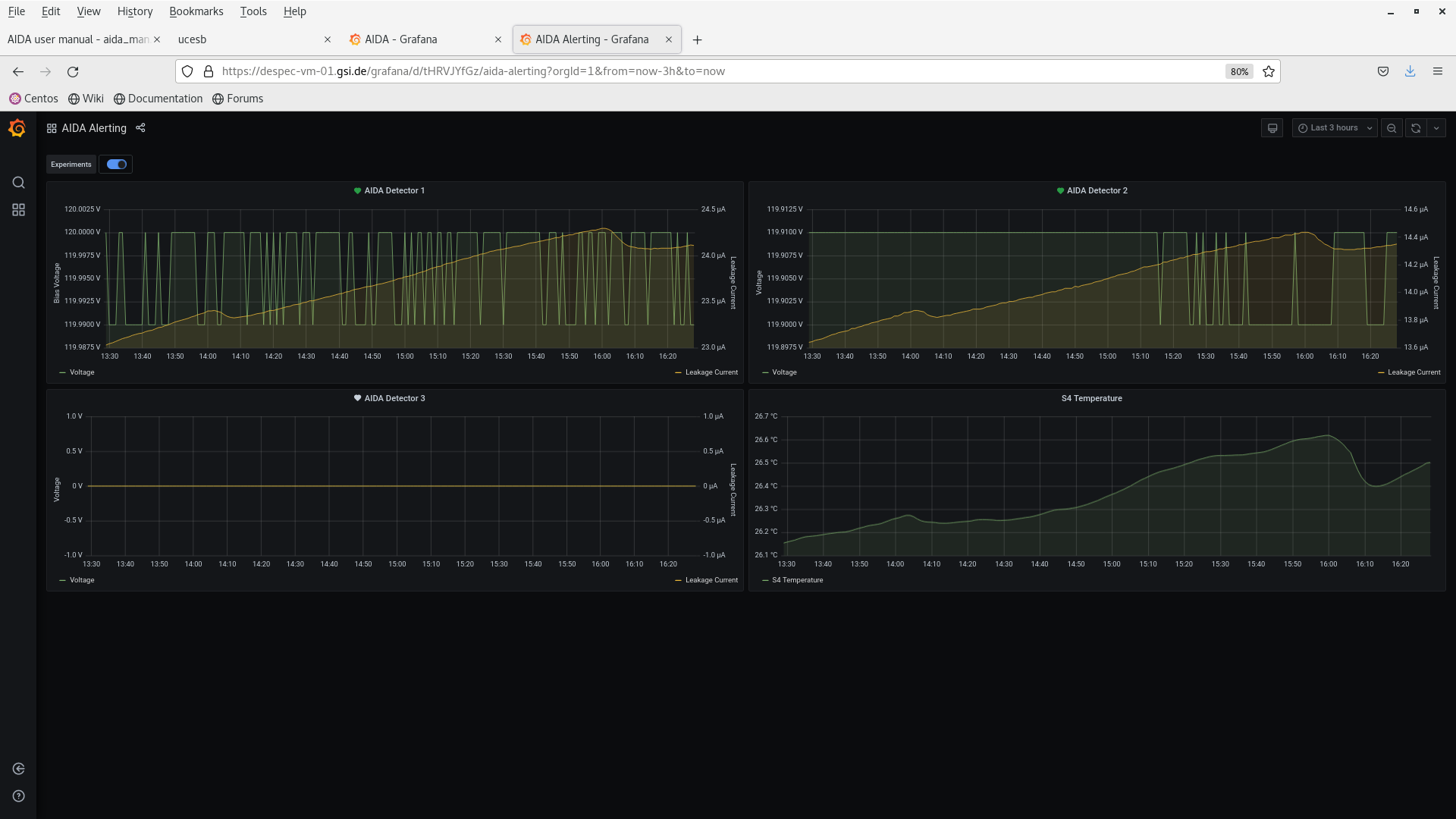The width and height of the screenshot is (1456, 819).
Task: Open a new browser tab
Action: 698,39
